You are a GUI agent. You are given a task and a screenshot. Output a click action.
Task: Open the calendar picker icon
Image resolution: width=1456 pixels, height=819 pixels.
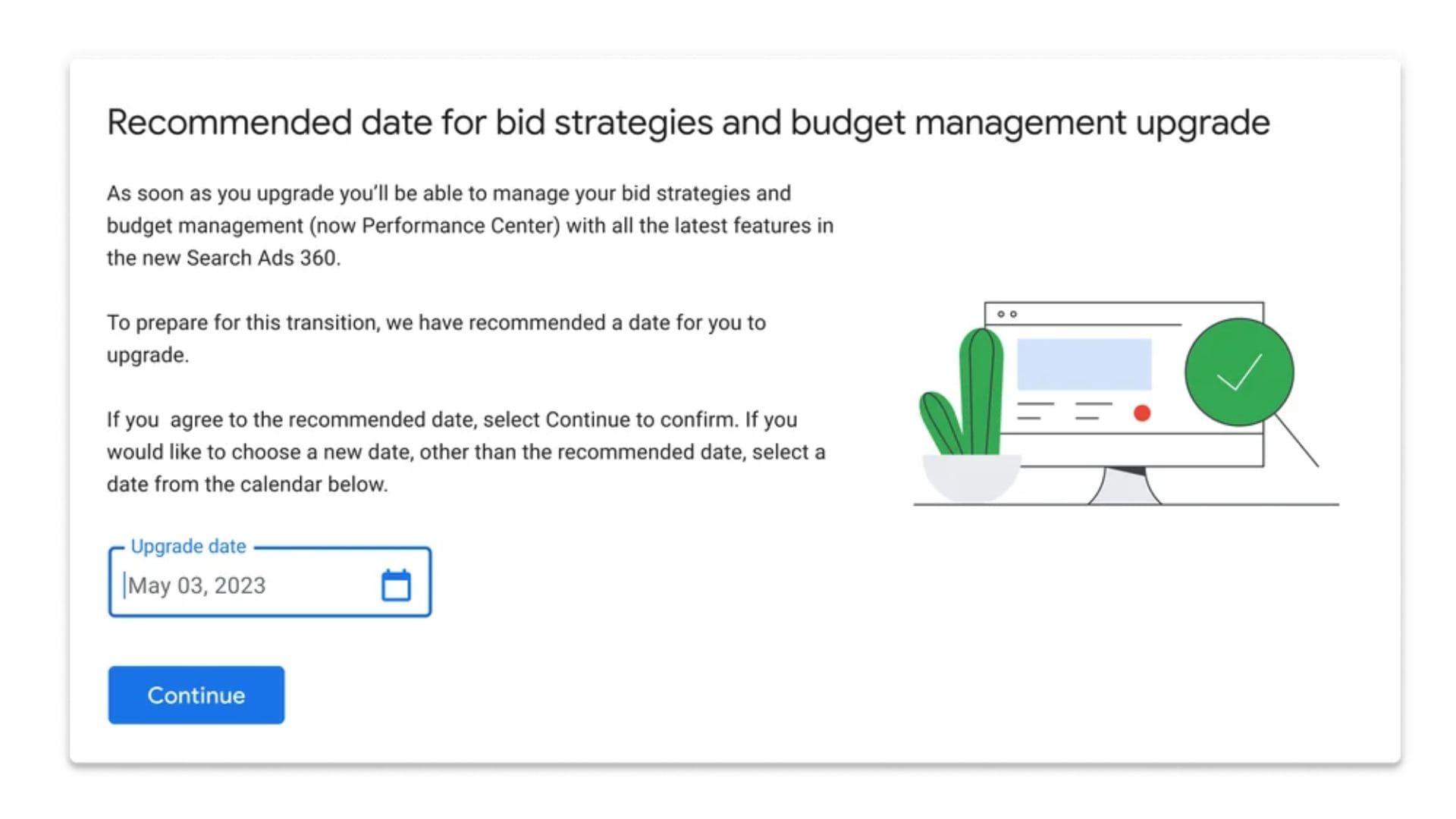pyautogui.click(x=396, y=585)
